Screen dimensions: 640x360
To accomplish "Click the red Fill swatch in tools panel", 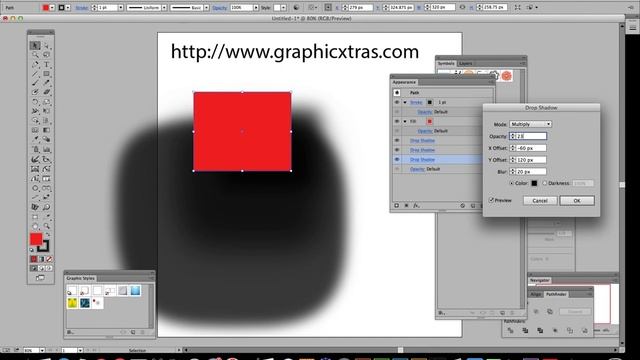I will tap(36, 239).
